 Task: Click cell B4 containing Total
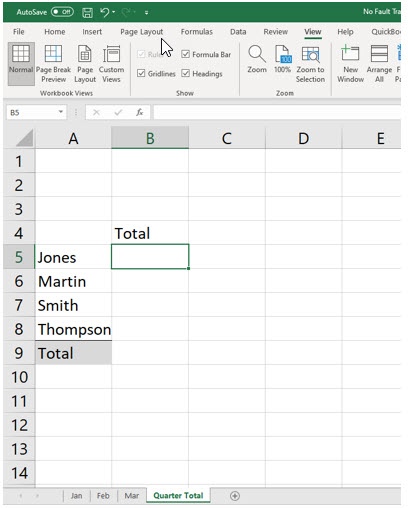coord(150,233)
